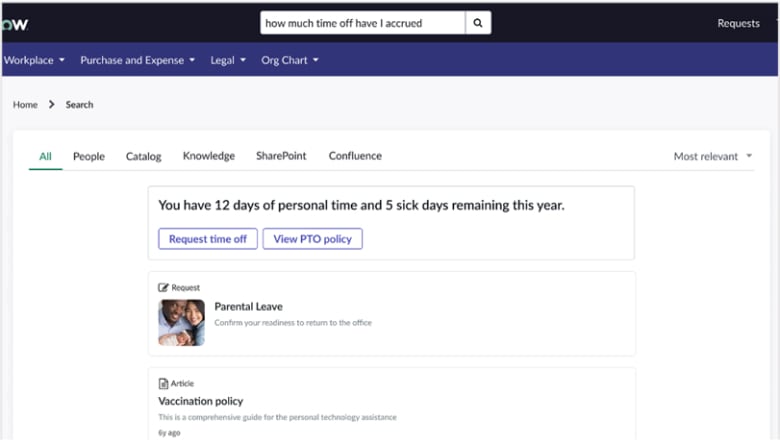The image size is (780, 440).
Task: Go to Home in the breadcrumb
Action: (25, 104)
